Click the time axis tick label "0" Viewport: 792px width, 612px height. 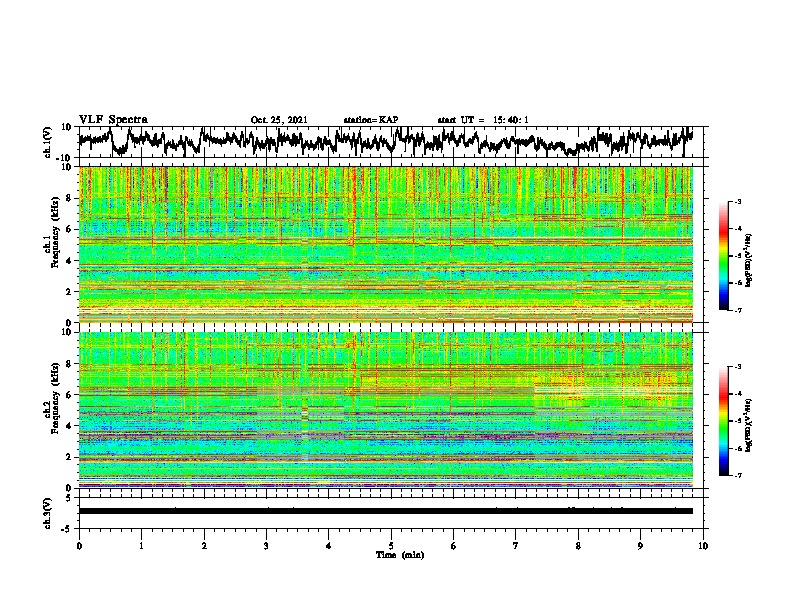tap(79, 546)
